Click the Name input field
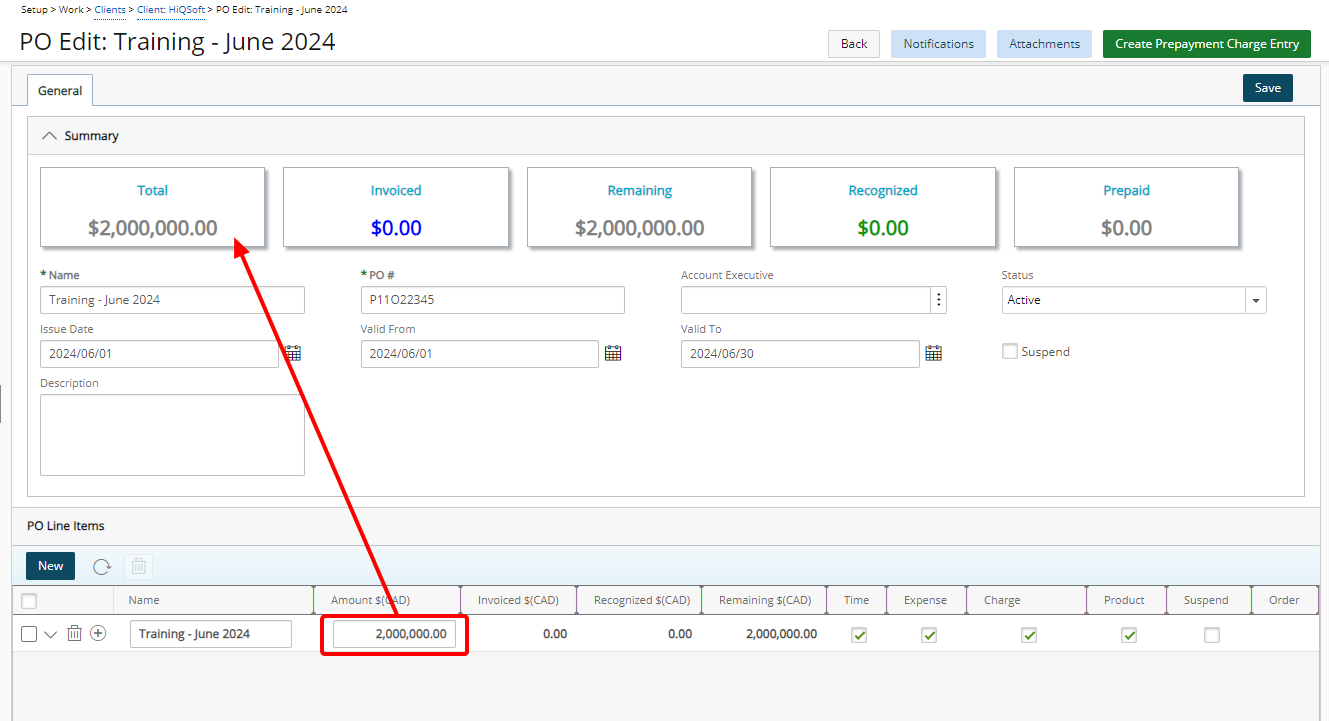The image size is (1329, 721). tap(172, 300)
